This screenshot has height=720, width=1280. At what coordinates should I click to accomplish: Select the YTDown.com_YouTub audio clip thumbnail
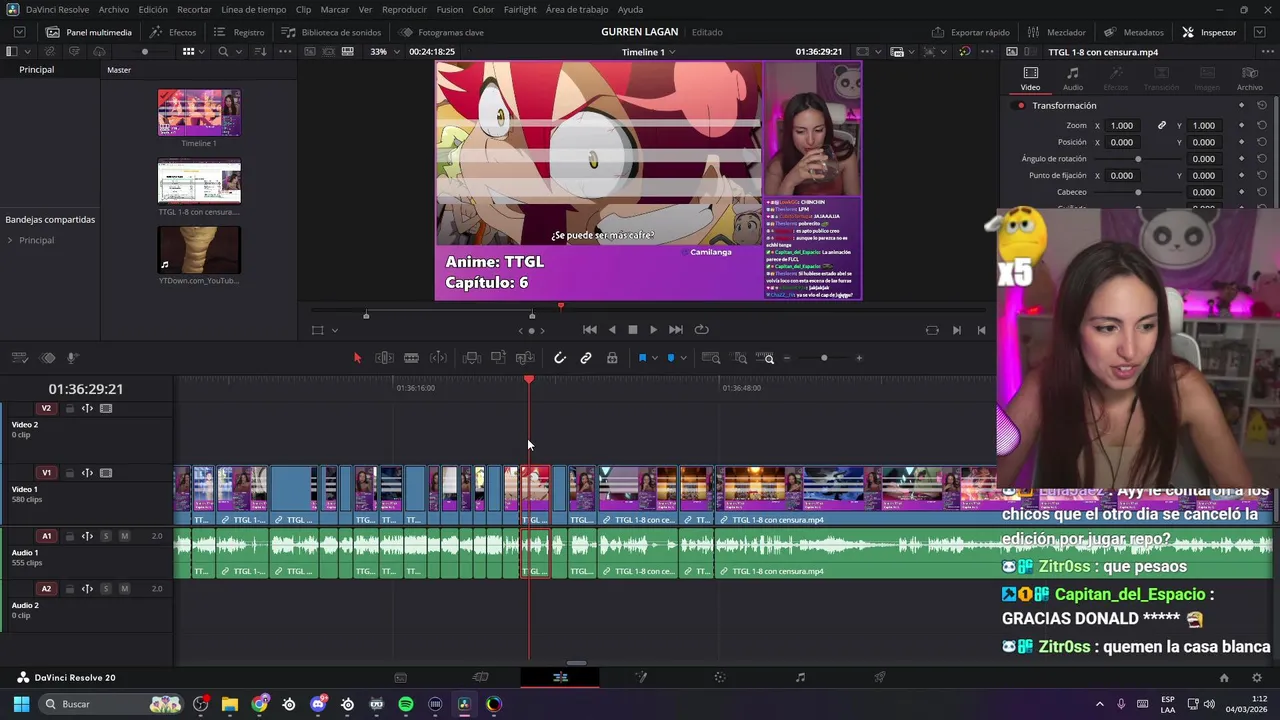click(199, 250)
